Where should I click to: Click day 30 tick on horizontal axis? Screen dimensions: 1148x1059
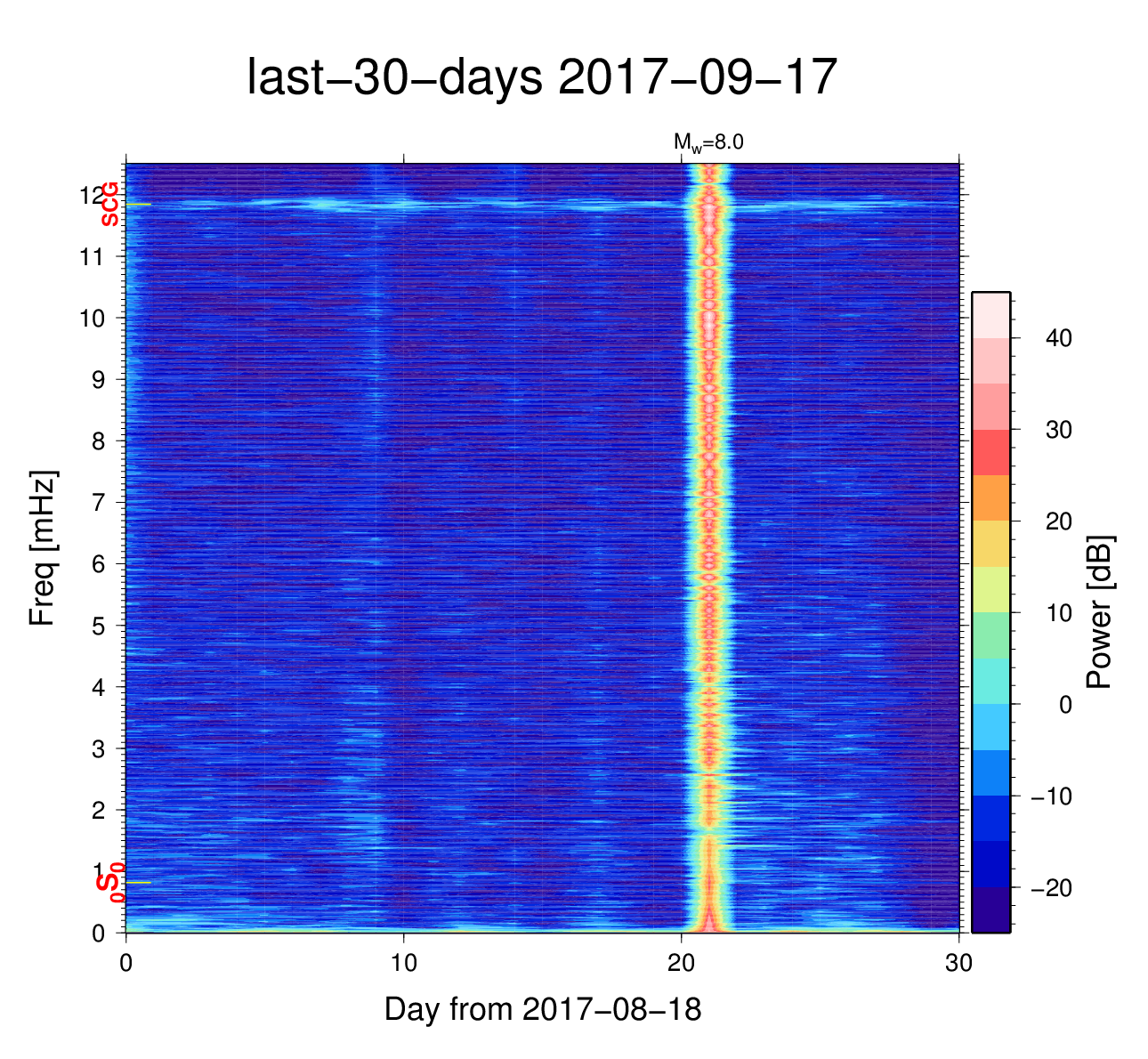(958, 963)
